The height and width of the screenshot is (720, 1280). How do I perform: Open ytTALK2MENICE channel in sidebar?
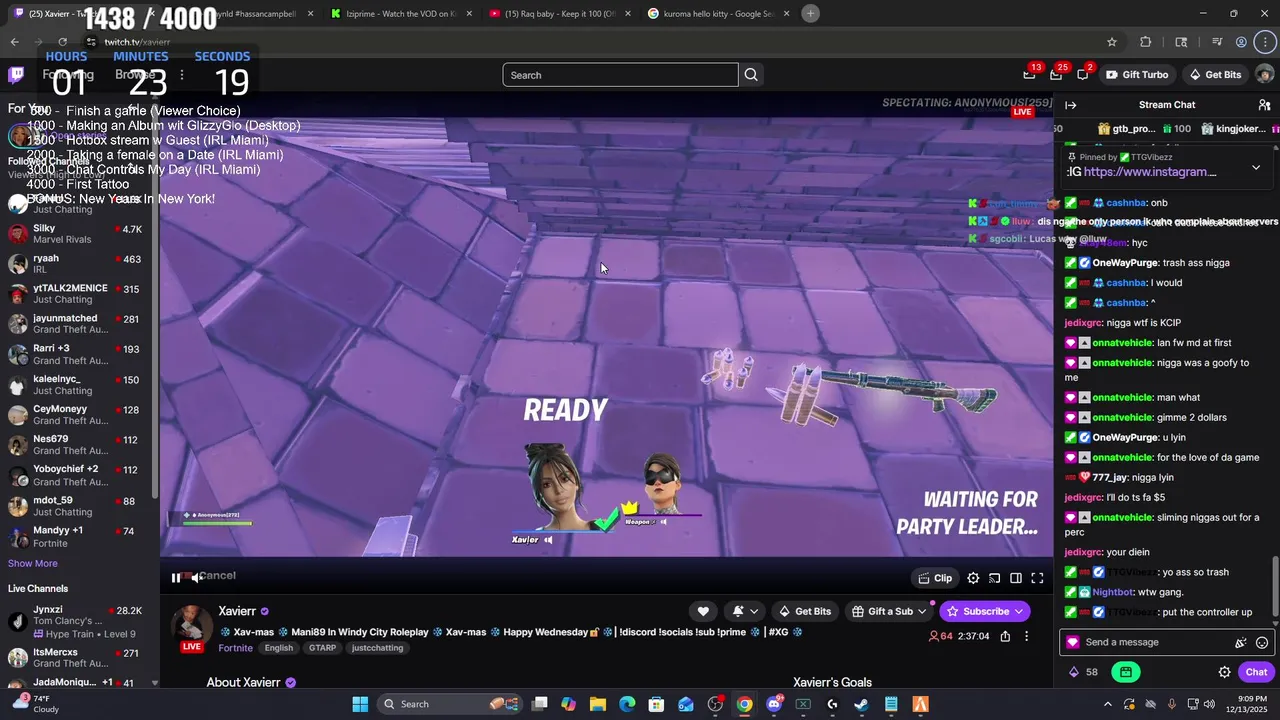point(77,294)
